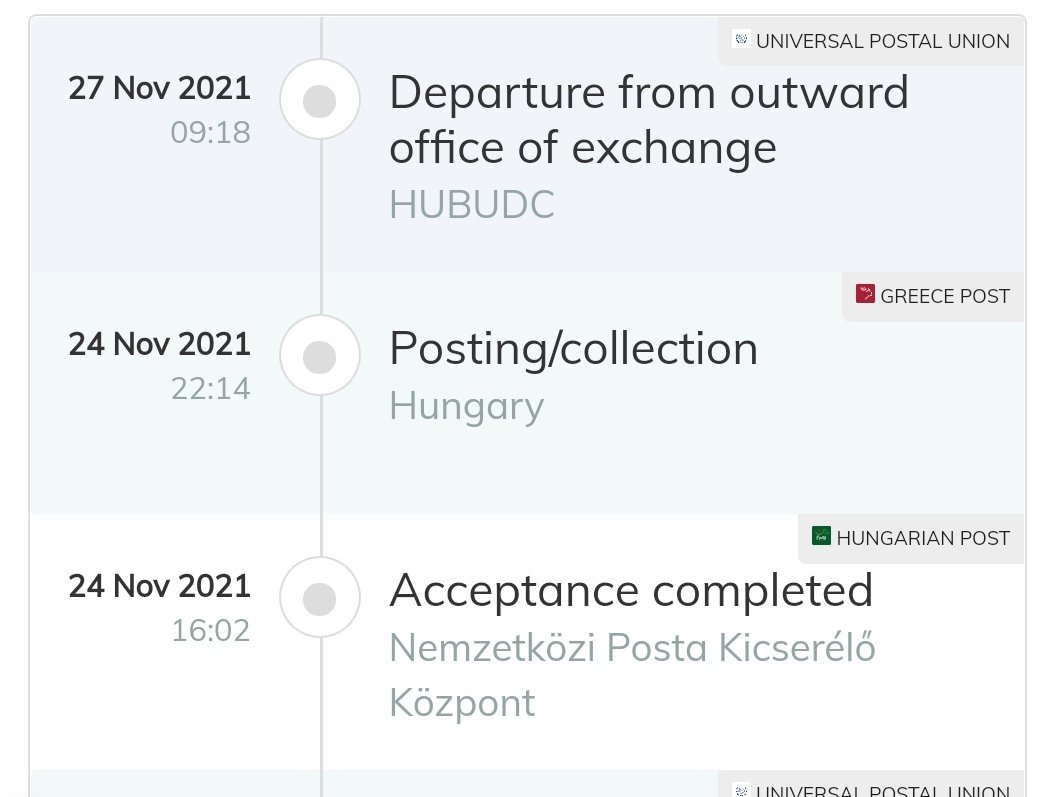This screenshot has height=797, width=1059.
Task: Select the UNIVERSAL POSTAL UNION carrier tag
Action: tap(871, 41)
